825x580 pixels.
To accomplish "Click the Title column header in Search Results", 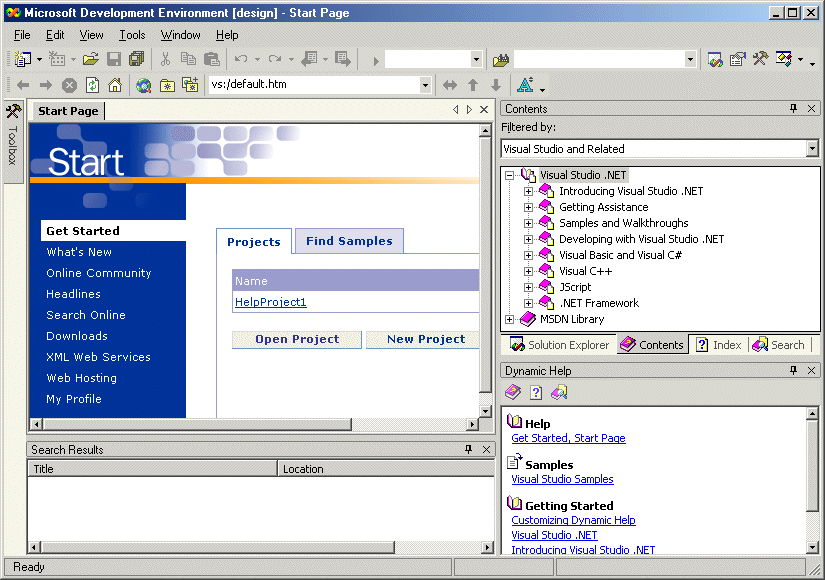I will pyautogui.click(x=152, y=469).
